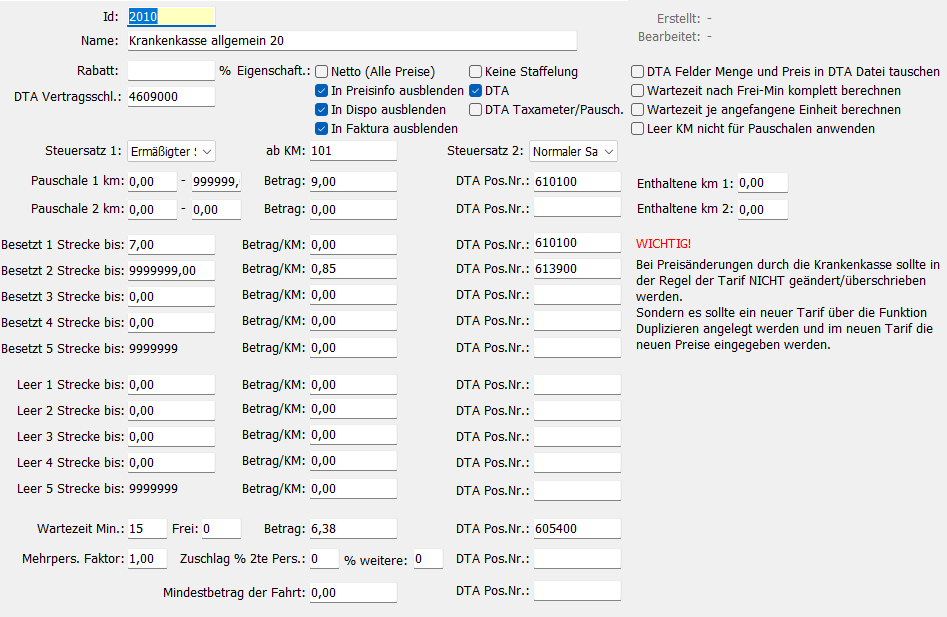This screenshot has height=617, width=947.
Task: Focus the Mindestbetrag der Fahrt field
Action: coord(353,593)
